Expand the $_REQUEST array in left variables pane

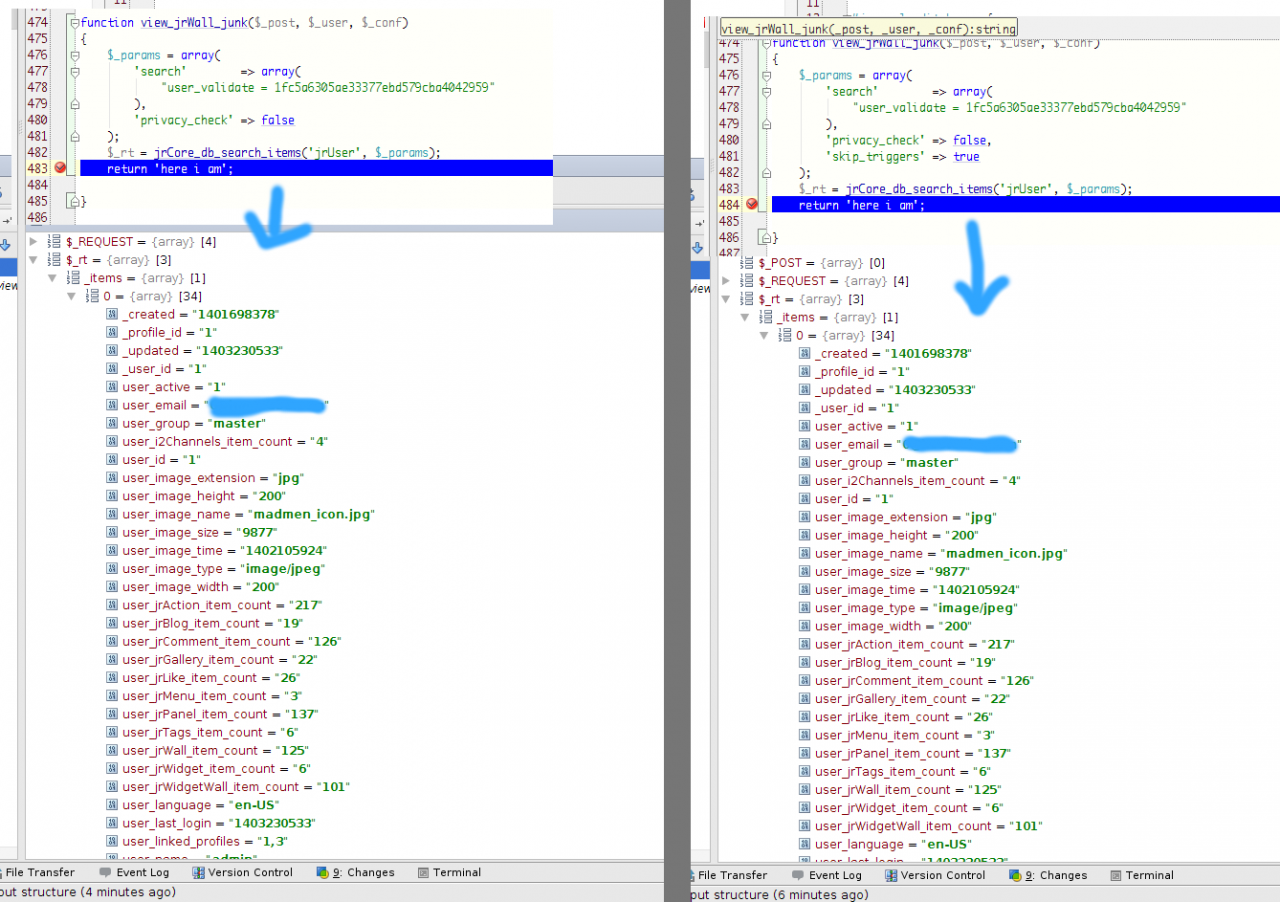point(34,241)
